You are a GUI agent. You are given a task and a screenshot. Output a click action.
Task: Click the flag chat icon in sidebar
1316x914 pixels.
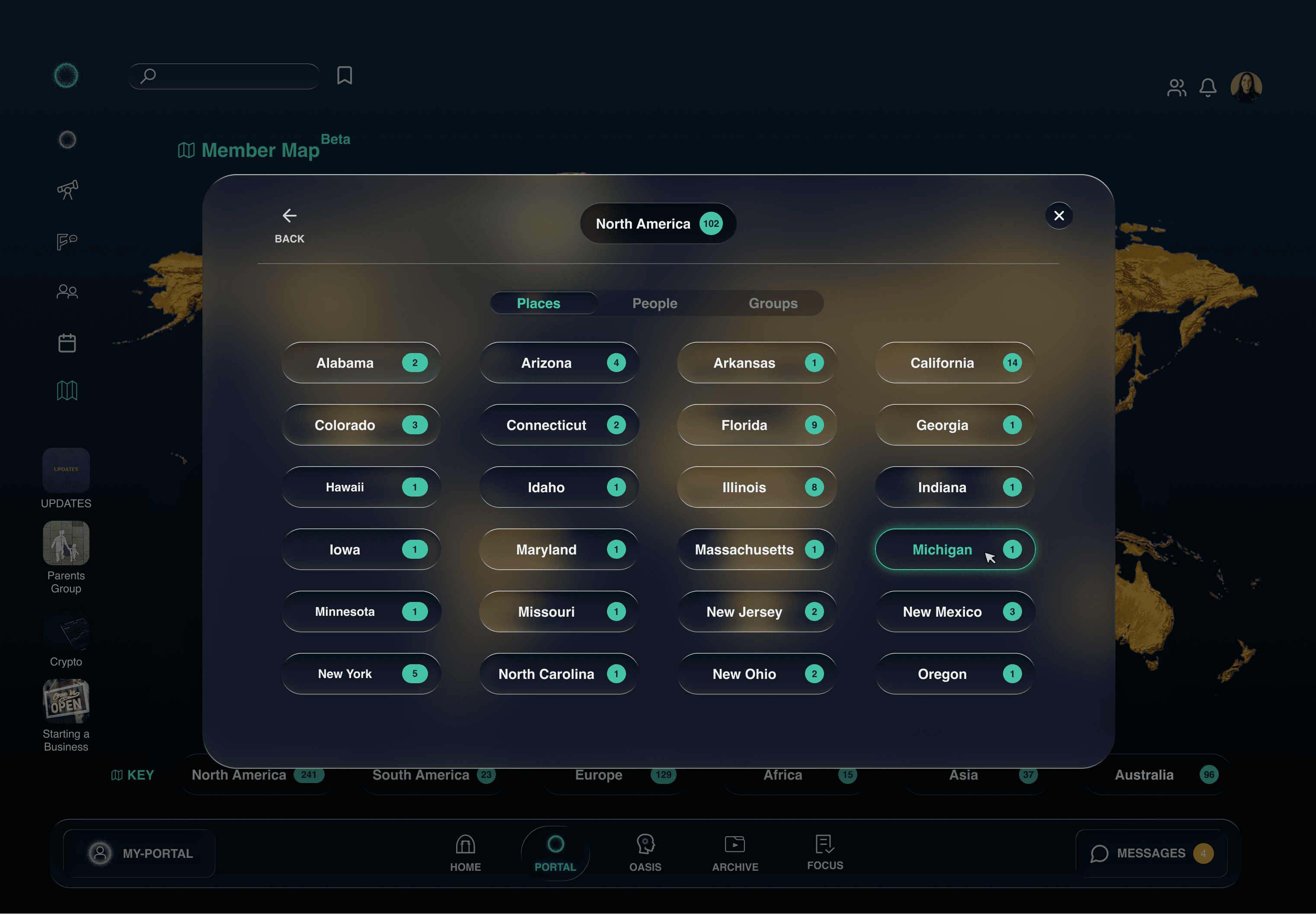pos(67,241)
